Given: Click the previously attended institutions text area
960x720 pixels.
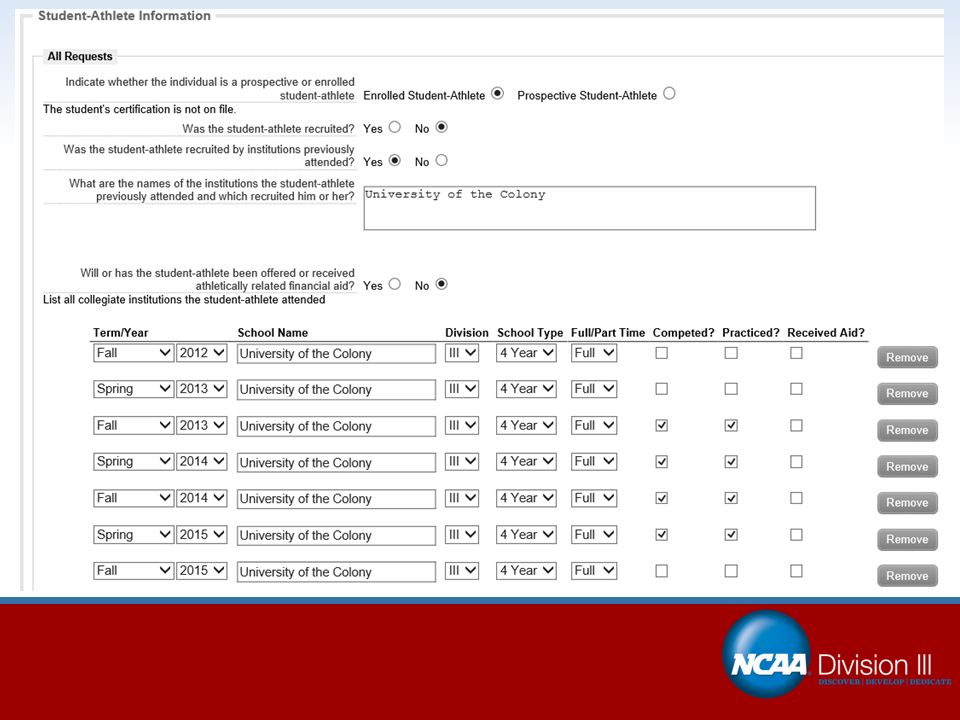Looking at the screenshot, I should (589, 208).
